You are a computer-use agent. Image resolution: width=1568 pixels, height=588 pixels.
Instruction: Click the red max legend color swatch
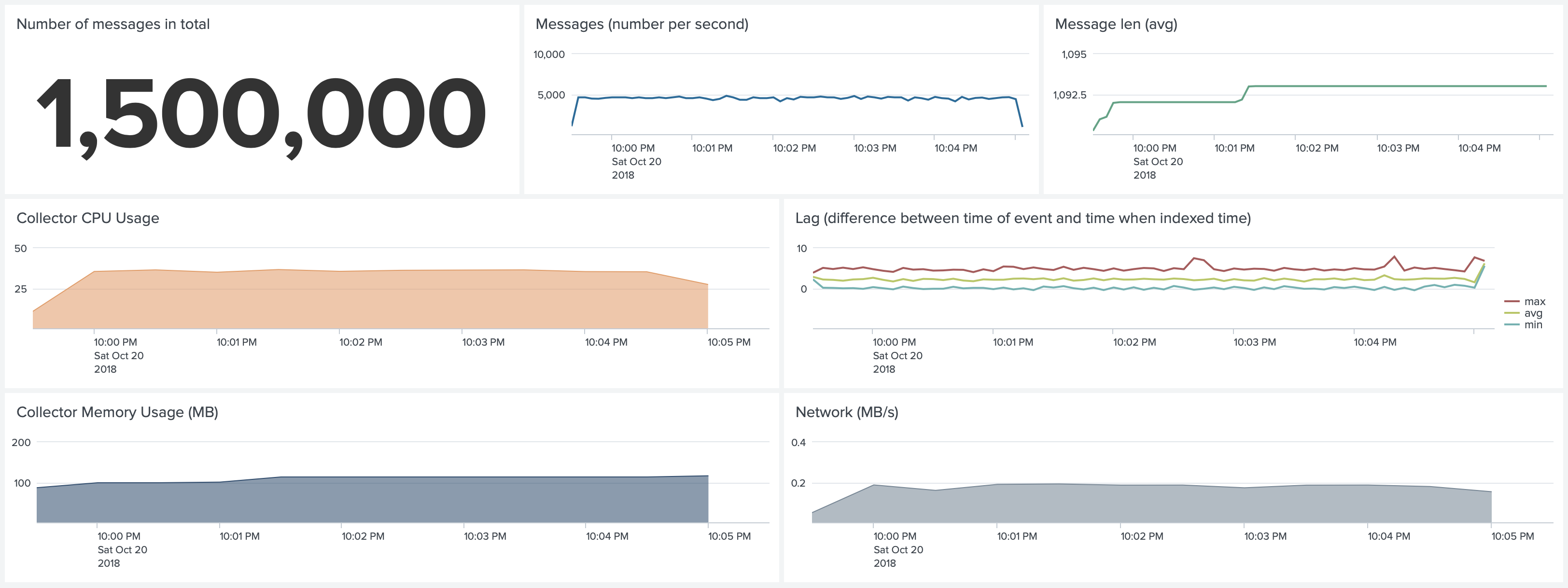click(1512, 302)
